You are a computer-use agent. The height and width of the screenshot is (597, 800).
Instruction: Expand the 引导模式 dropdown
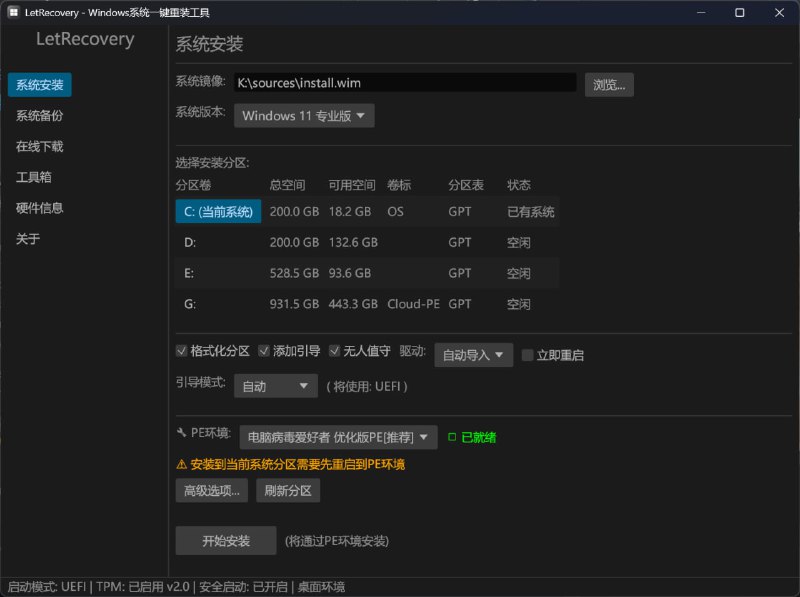pyautogui.click(x=275, y=385)
